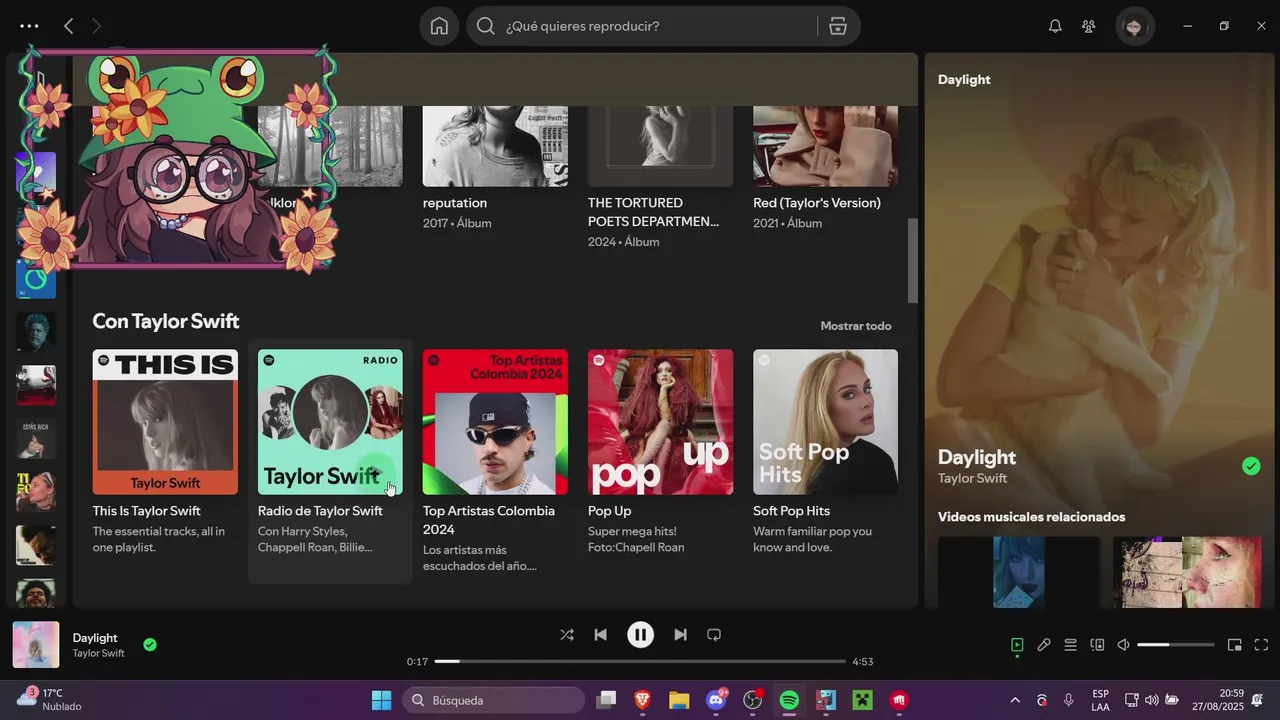Open the play queue icon
This screenshot has height=720, width=1280.
point(1070,645)
